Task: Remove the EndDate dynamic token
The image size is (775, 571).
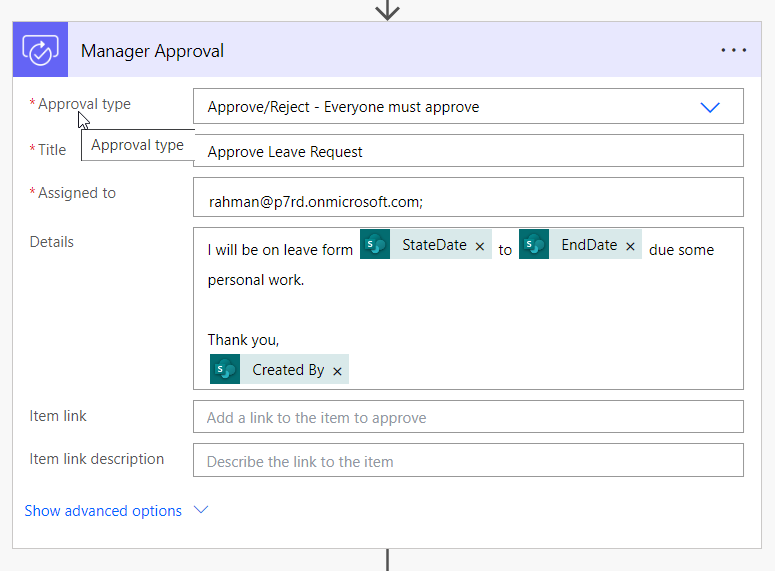Action: click(x=630, y=246)
